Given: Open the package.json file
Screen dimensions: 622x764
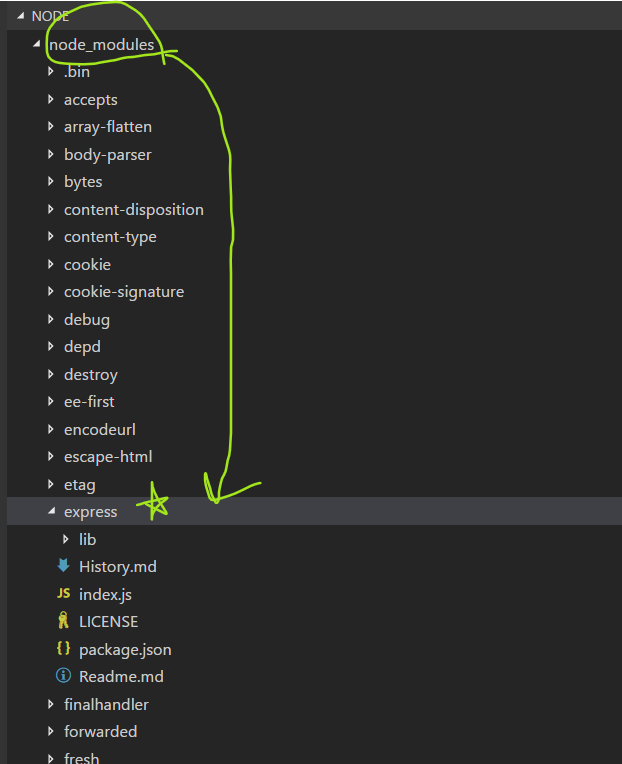Looking at the screenshot, I should click(125, 649).
